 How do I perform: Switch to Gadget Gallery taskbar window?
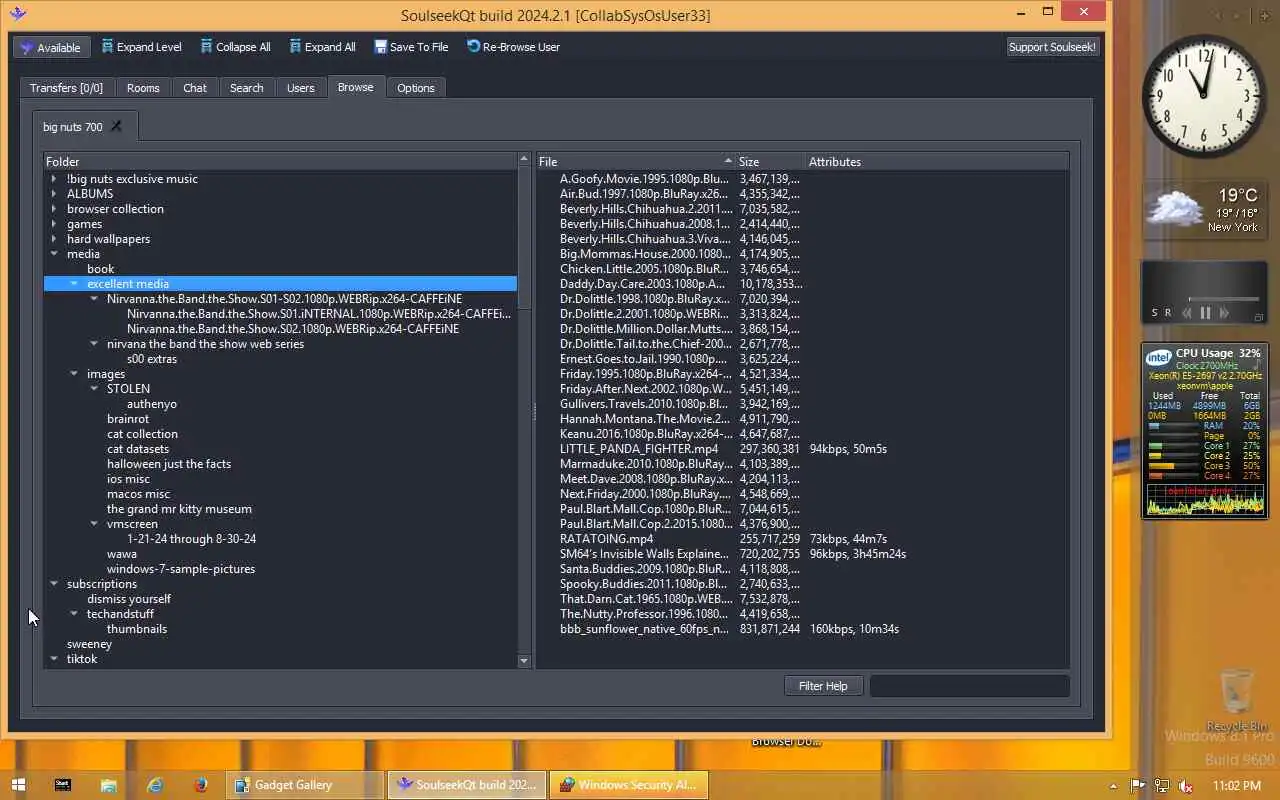tap(305, 785)
